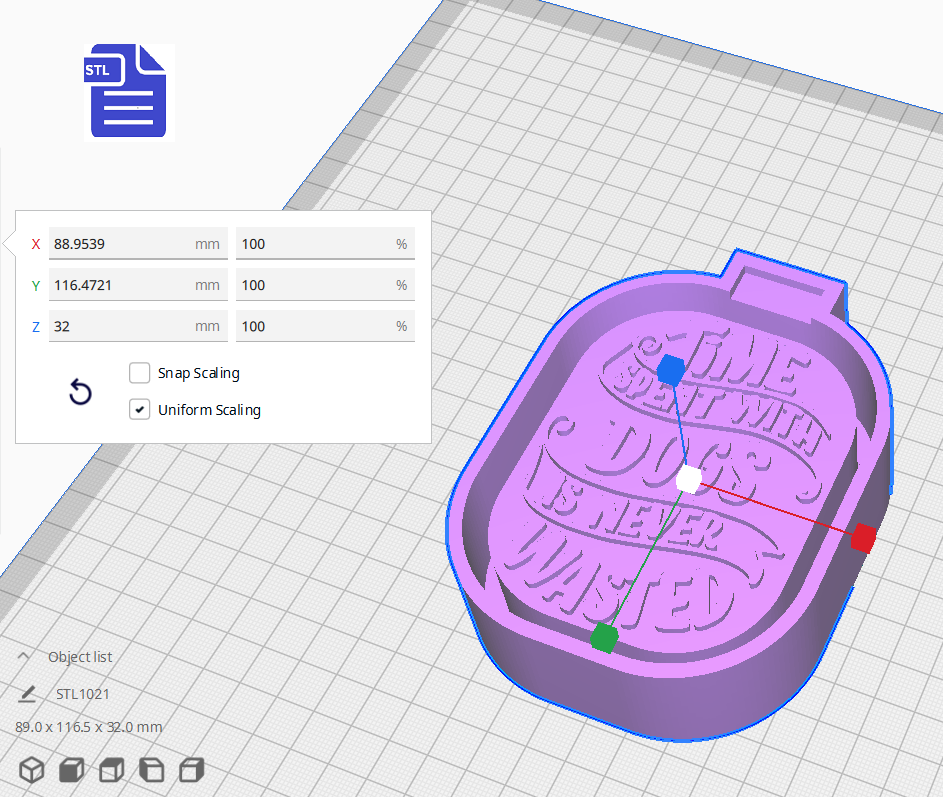Click the red X-axis scale handle
Image resolution: width=943 pixels, height=797 pixels.
861,539
